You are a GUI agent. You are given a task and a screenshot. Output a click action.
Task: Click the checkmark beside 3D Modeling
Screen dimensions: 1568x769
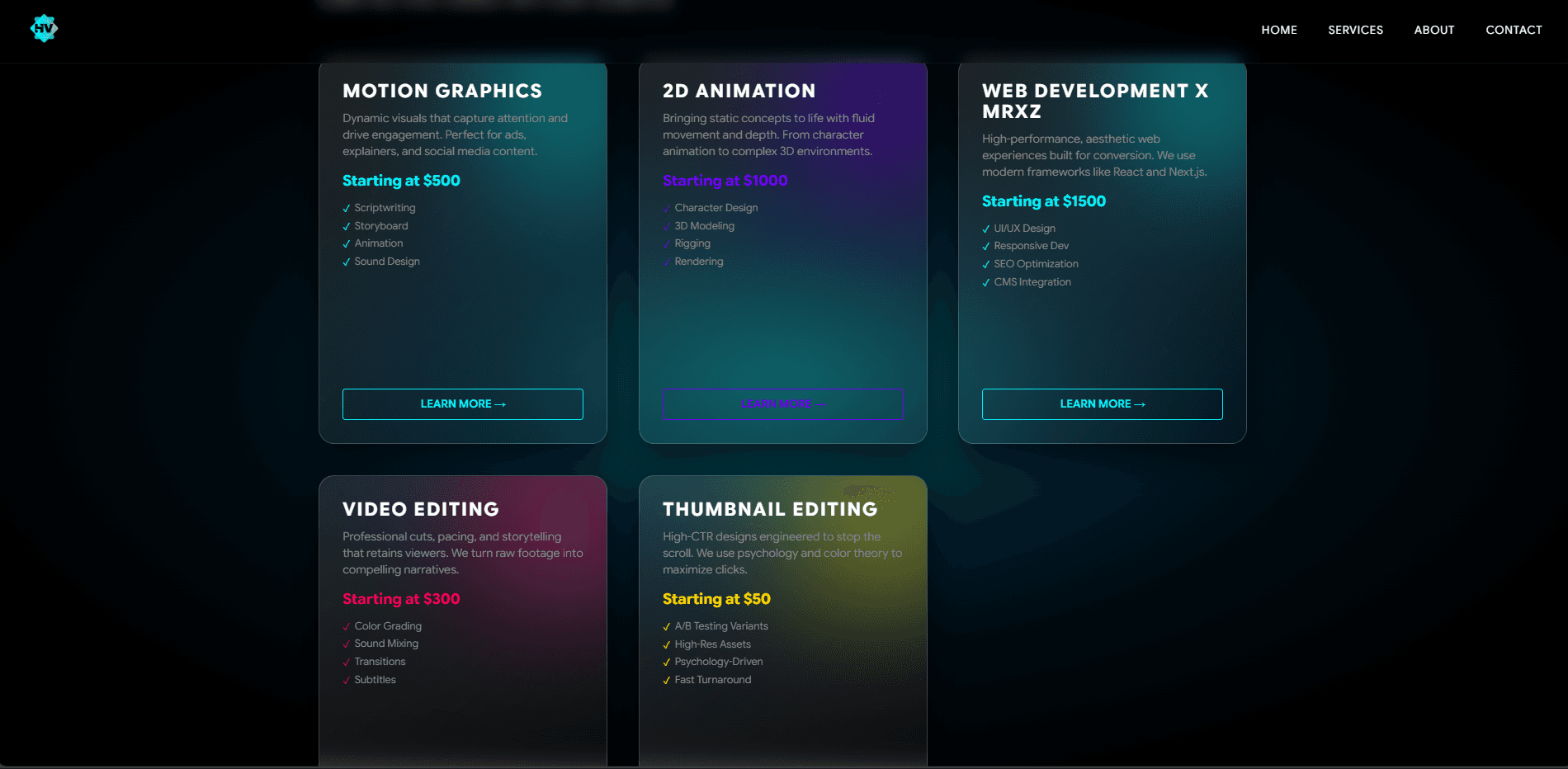click(x=666, y=225)
